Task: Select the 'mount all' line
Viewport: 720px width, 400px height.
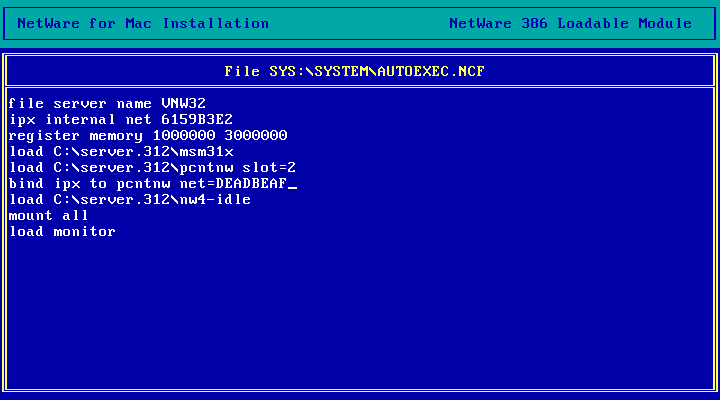Action: (x=48, y=215)
